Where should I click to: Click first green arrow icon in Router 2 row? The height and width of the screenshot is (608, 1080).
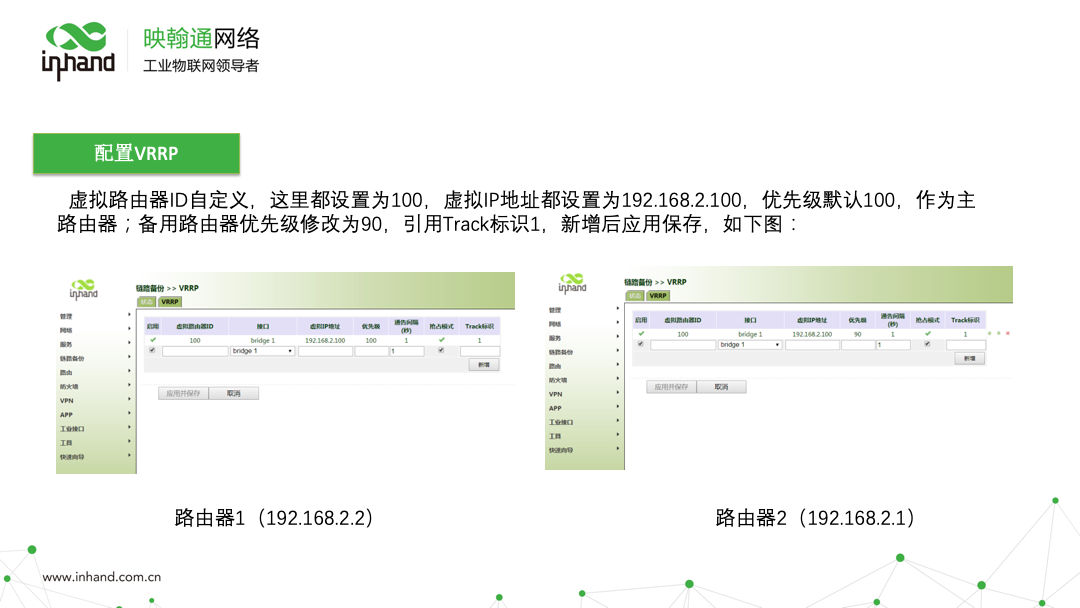pyautogui.click(x=989, y=333)
